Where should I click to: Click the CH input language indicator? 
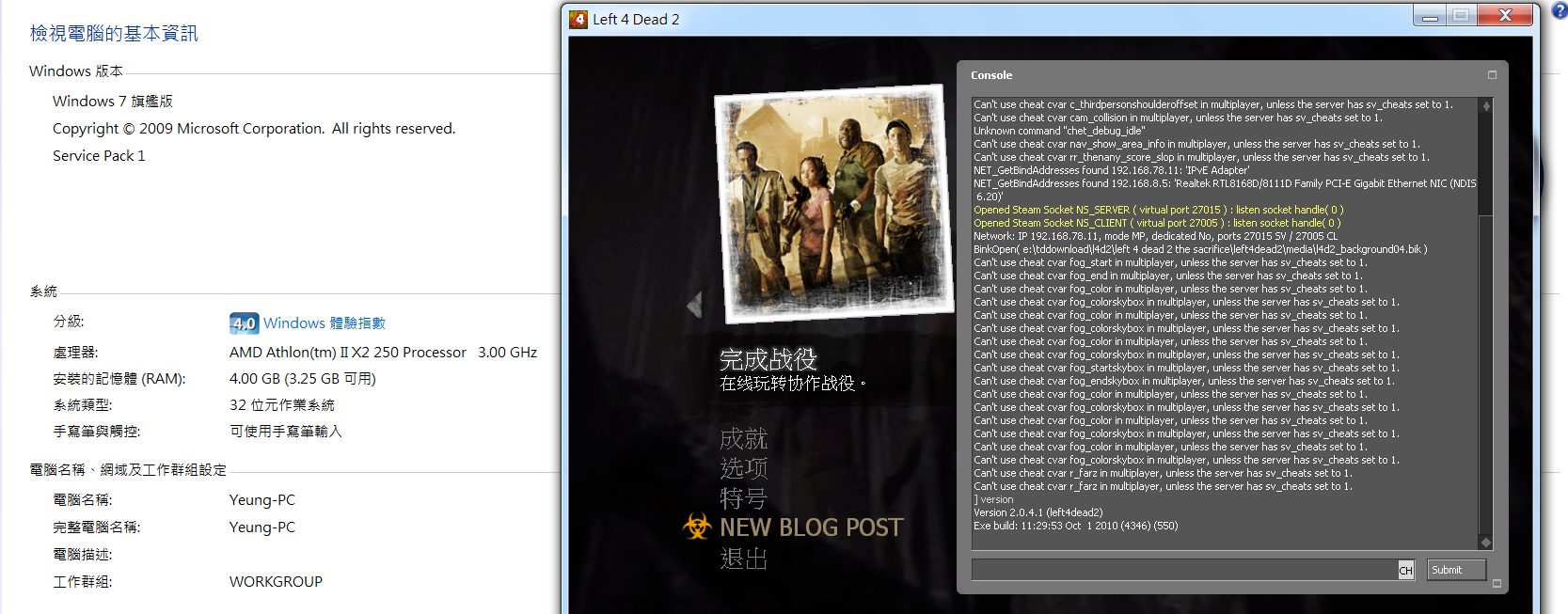[x=1405, y=570]
